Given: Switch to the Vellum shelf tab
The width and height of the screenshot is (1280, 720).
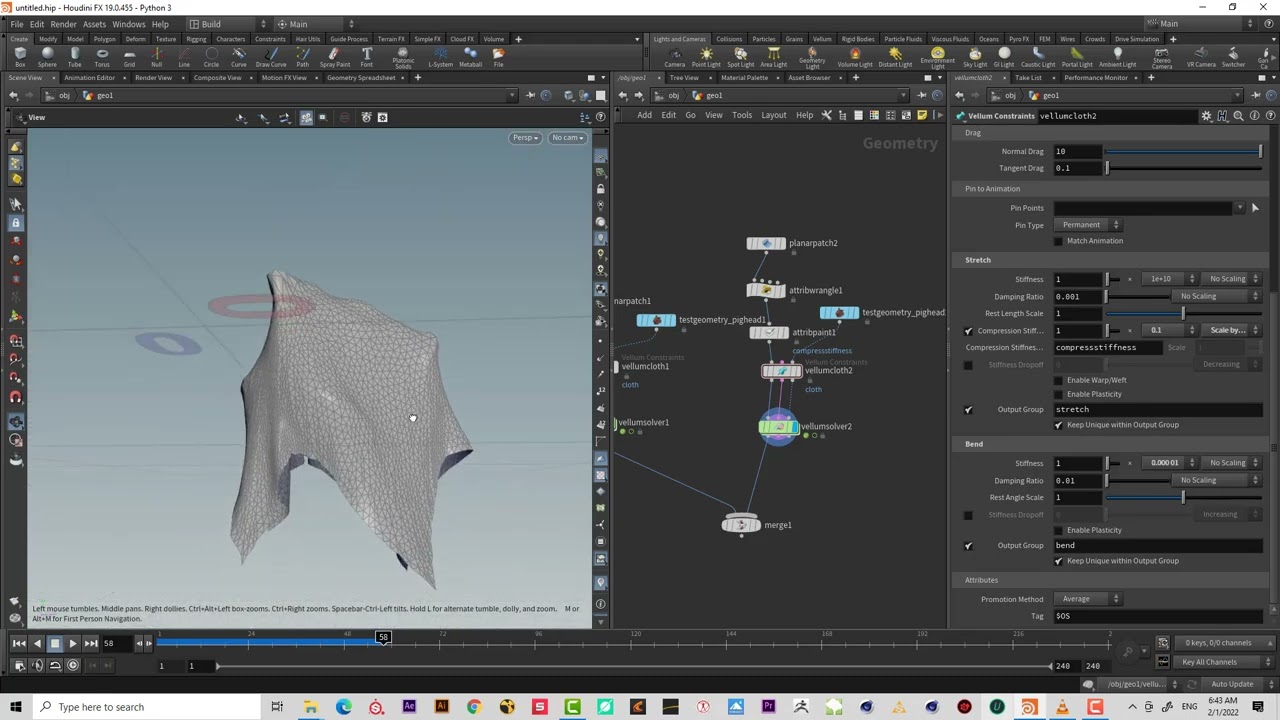Looking at the screenshot, I should click(822, 39).
